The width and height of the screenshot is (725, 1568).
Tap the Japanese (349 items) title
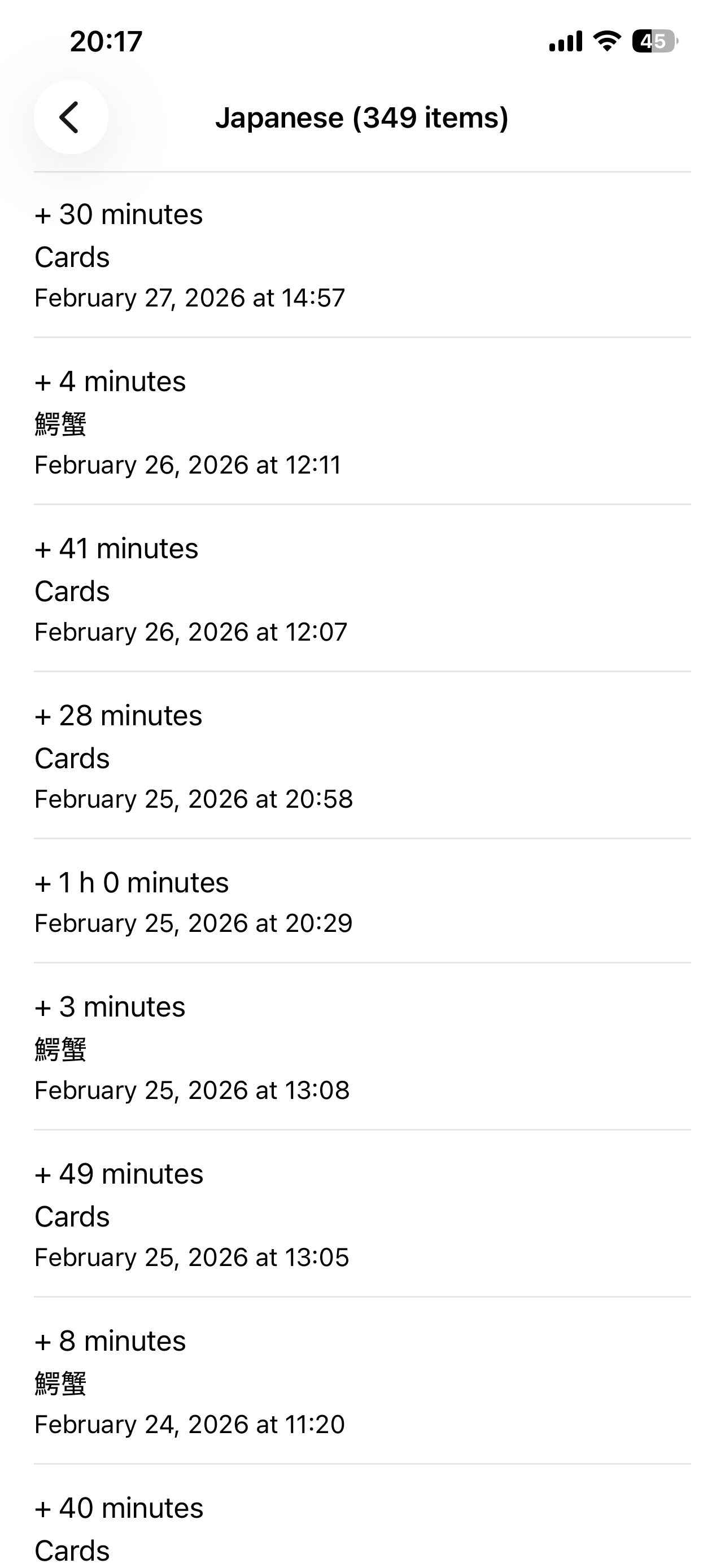click(x=361, y=117)
